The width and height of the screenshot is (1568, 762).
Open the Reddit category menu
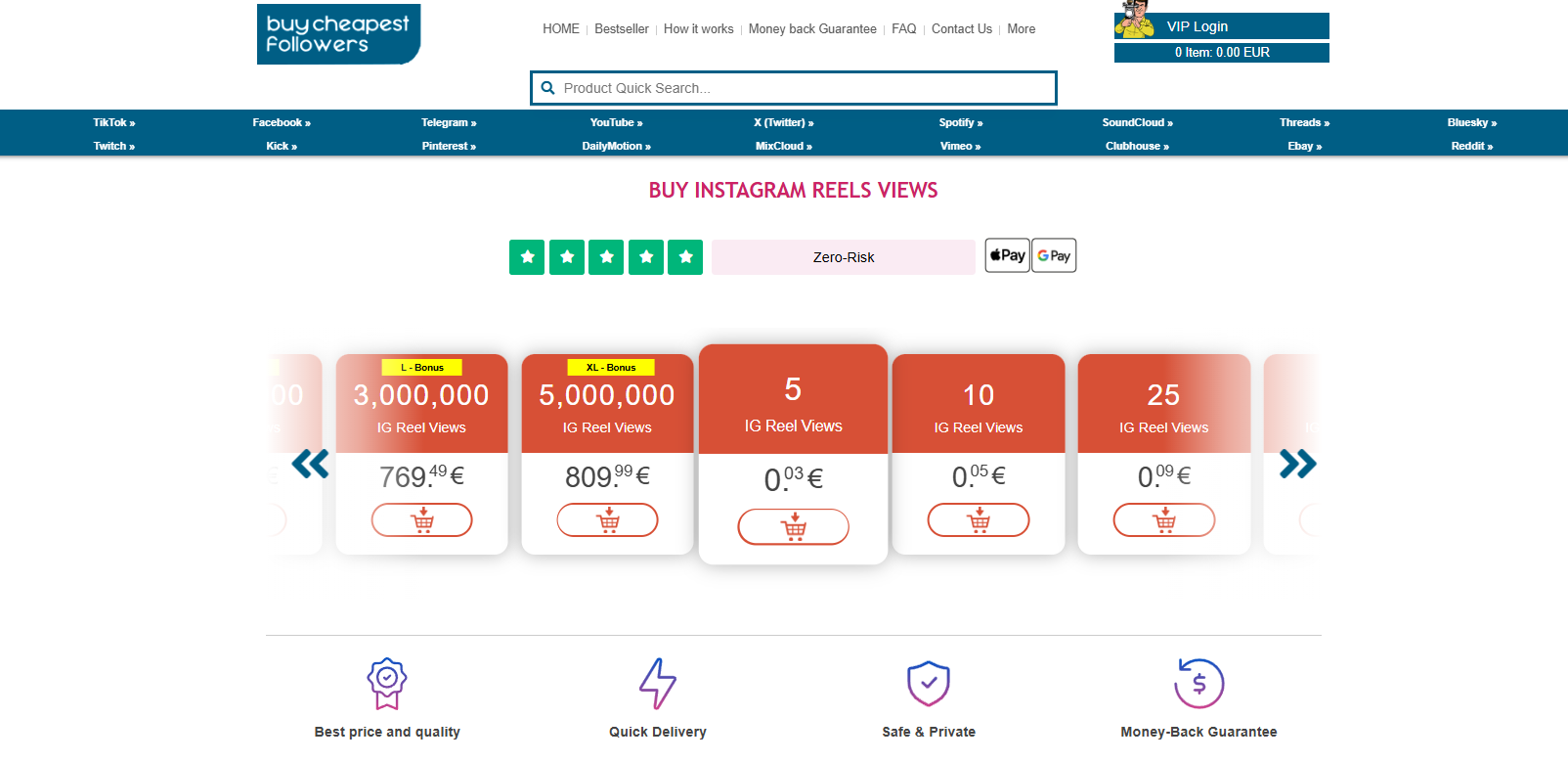click(x=1472, y=146)
